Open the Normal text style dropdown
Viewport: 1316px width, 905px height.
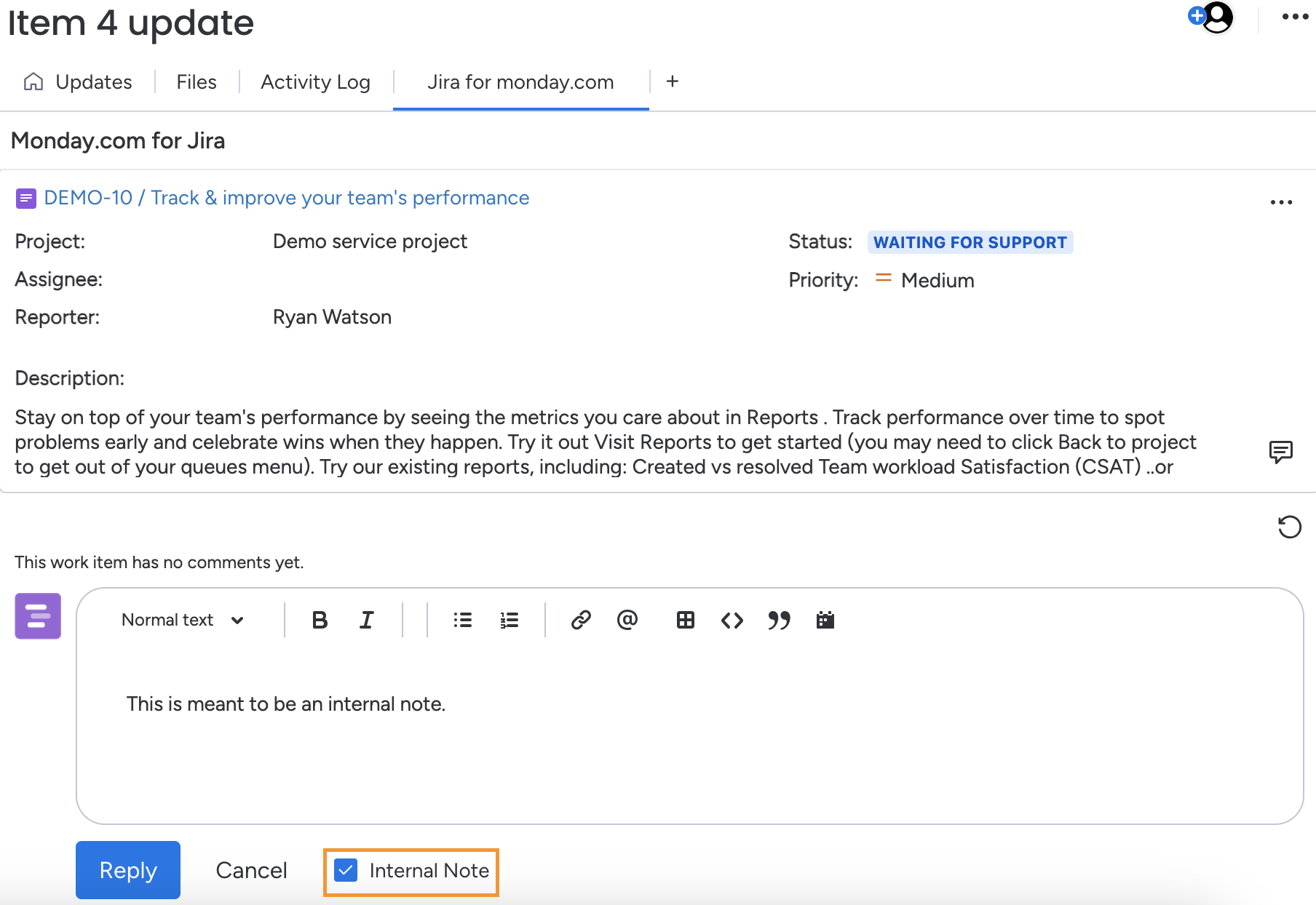(x=182, y=620)
